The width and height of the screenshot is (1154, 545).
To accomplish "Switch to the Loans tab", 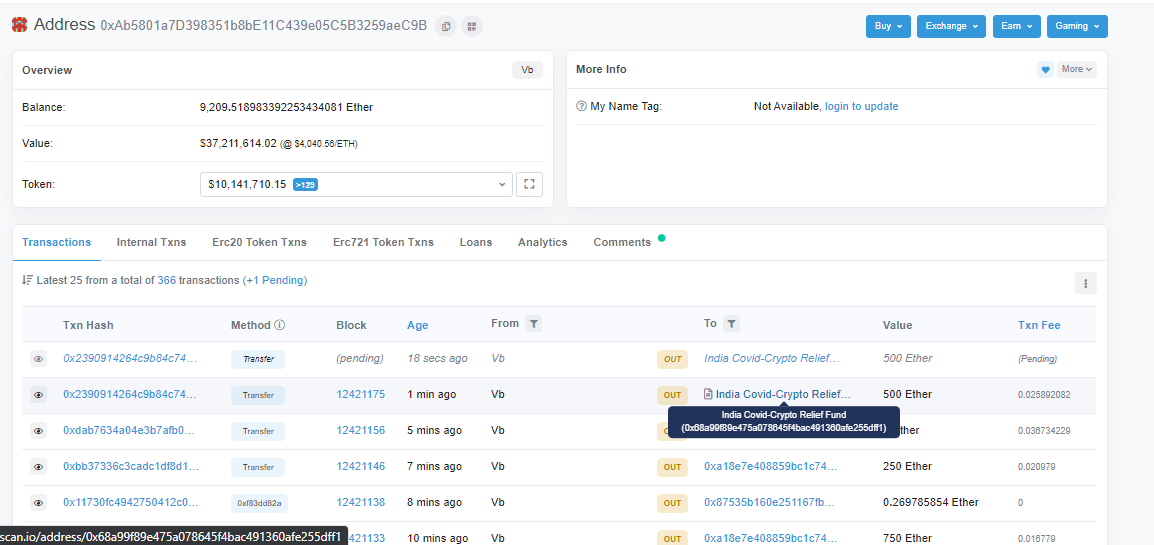I will pyautogui.click(x=475, y=242).
